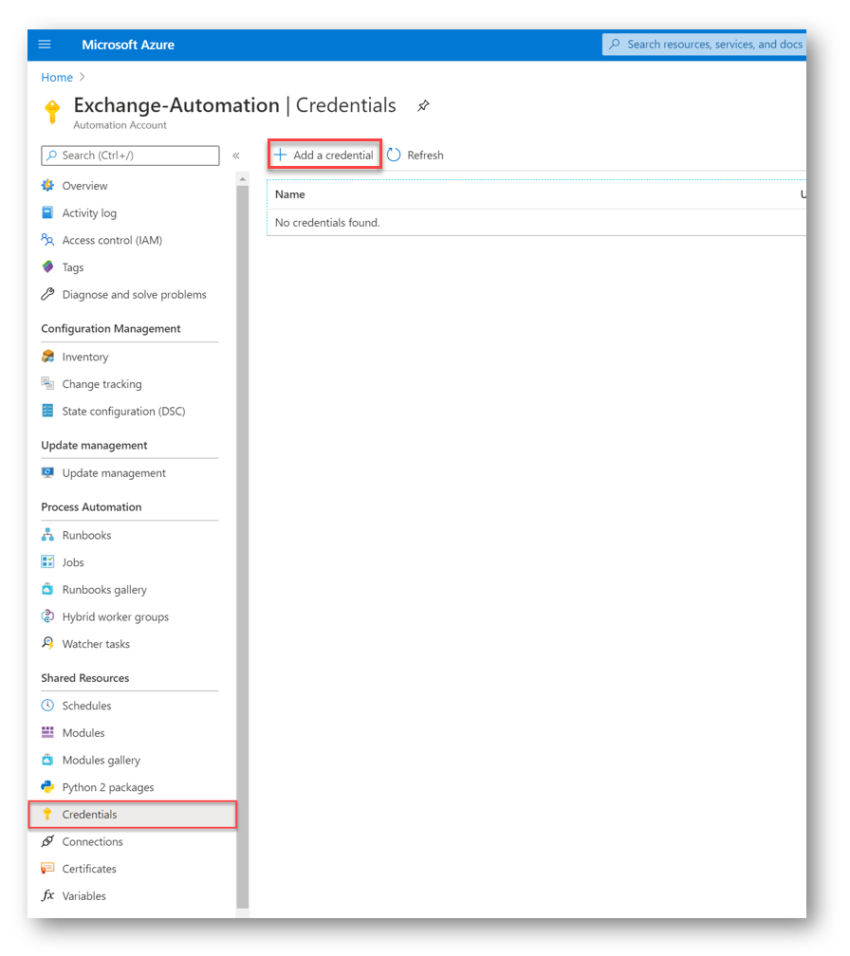Click the Hybrid worker groups icon
This screenshot has width=850, height=956.
coord(48,616)
